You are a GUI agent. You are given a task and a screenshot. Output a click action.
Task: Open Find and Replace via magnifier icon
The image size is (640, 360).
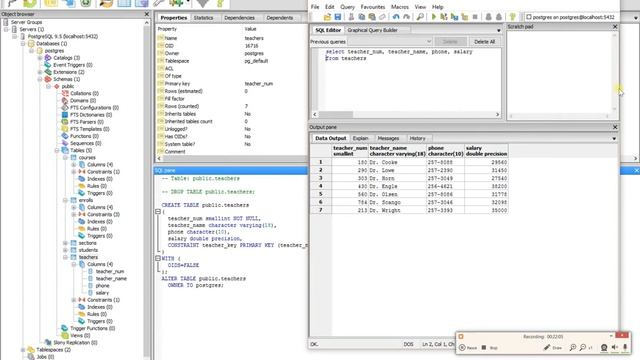click(x=420, y=17)
